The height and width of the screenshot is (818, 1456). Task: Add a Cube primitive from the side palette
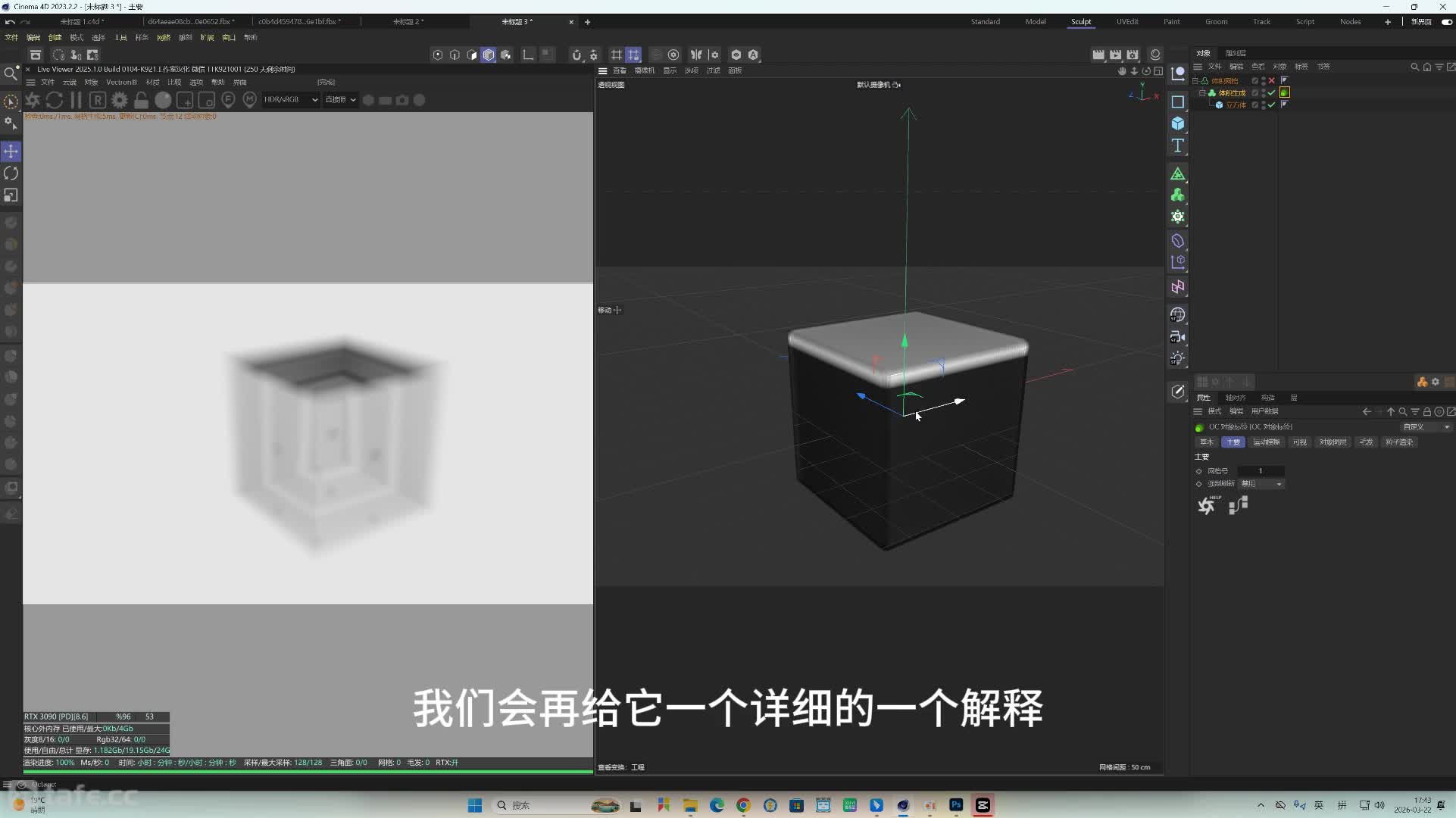tap(1178, 123)
